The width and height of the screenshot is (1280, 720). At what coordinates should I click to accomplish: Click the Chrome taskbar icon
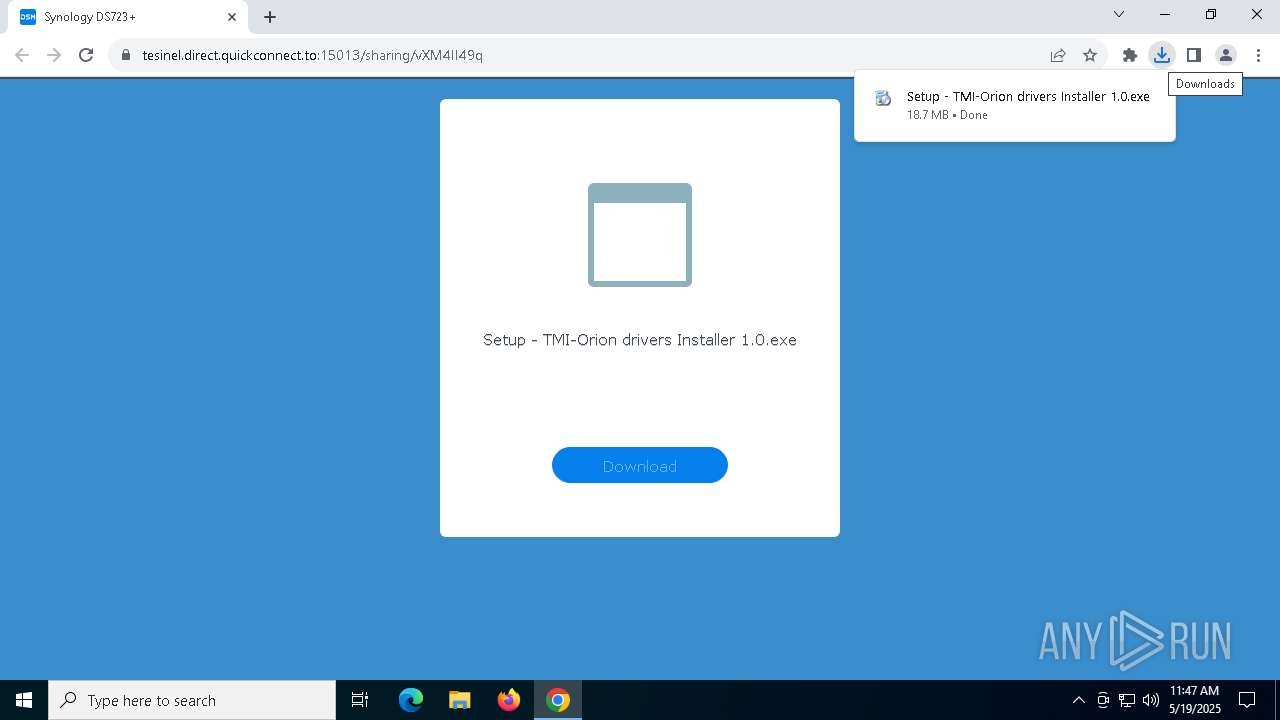point(558,700)
